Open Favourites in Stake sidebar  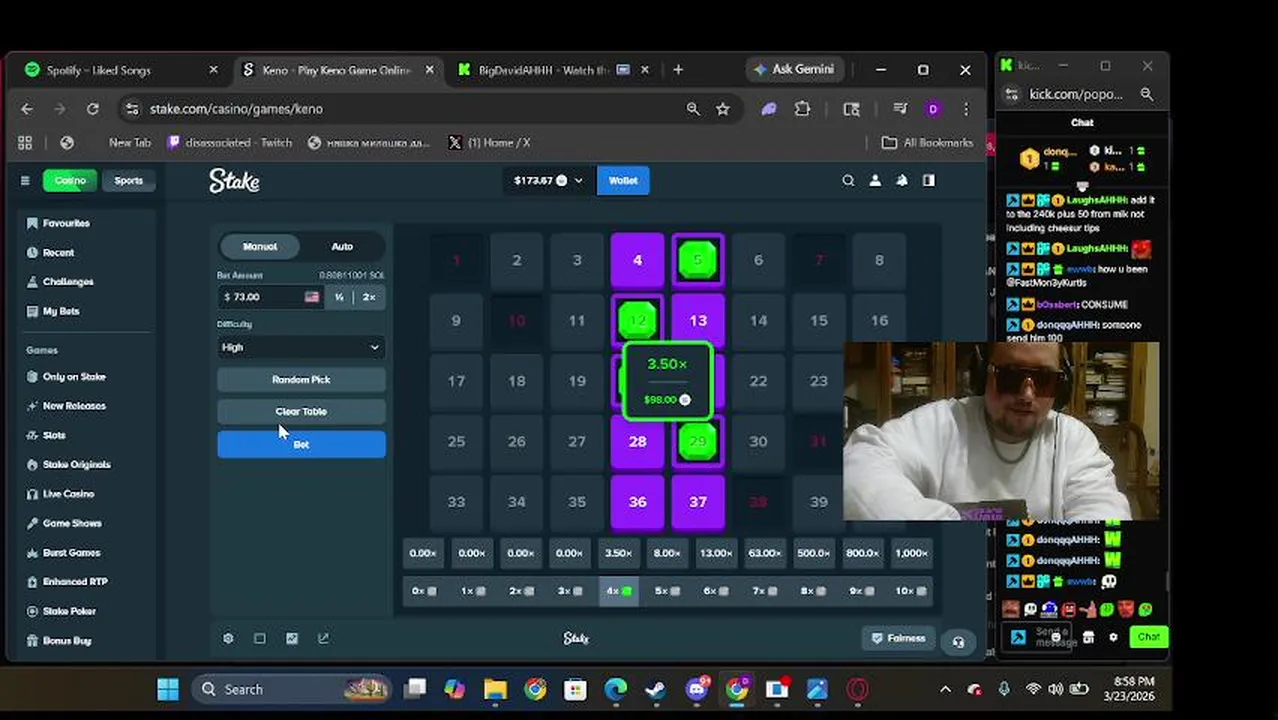[x=66, y=223]
